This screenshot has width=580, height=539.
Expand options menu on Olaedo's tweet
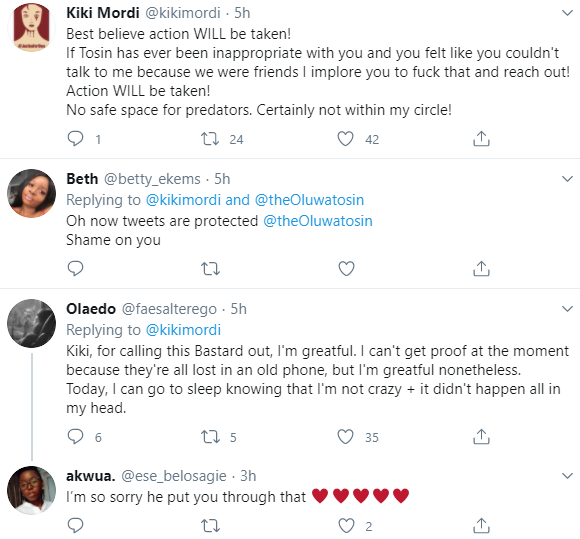coord(567,309)
